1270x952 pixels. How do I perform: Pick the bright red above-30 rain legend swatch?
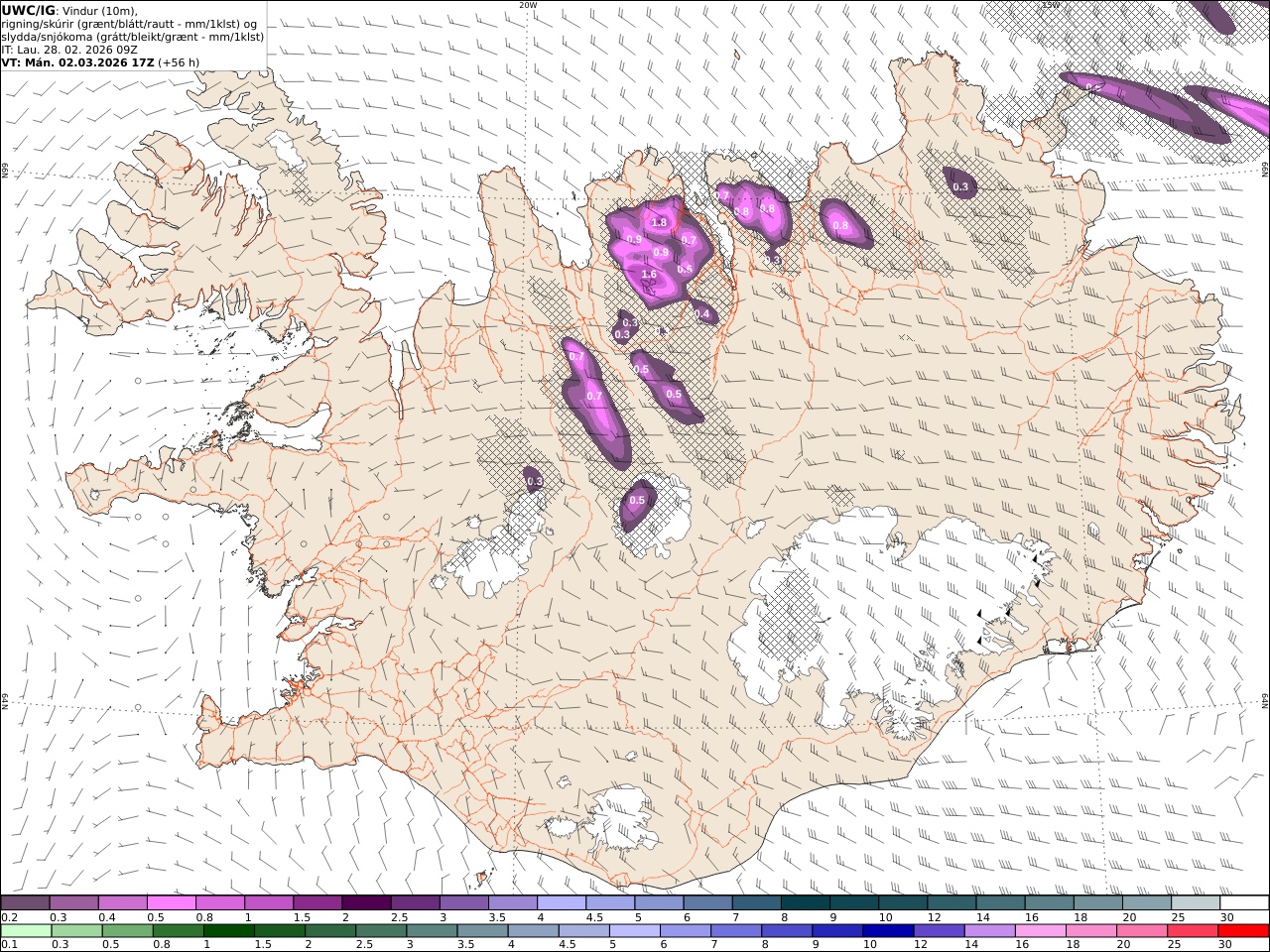pyautogui.click(x=1243, y=930)
